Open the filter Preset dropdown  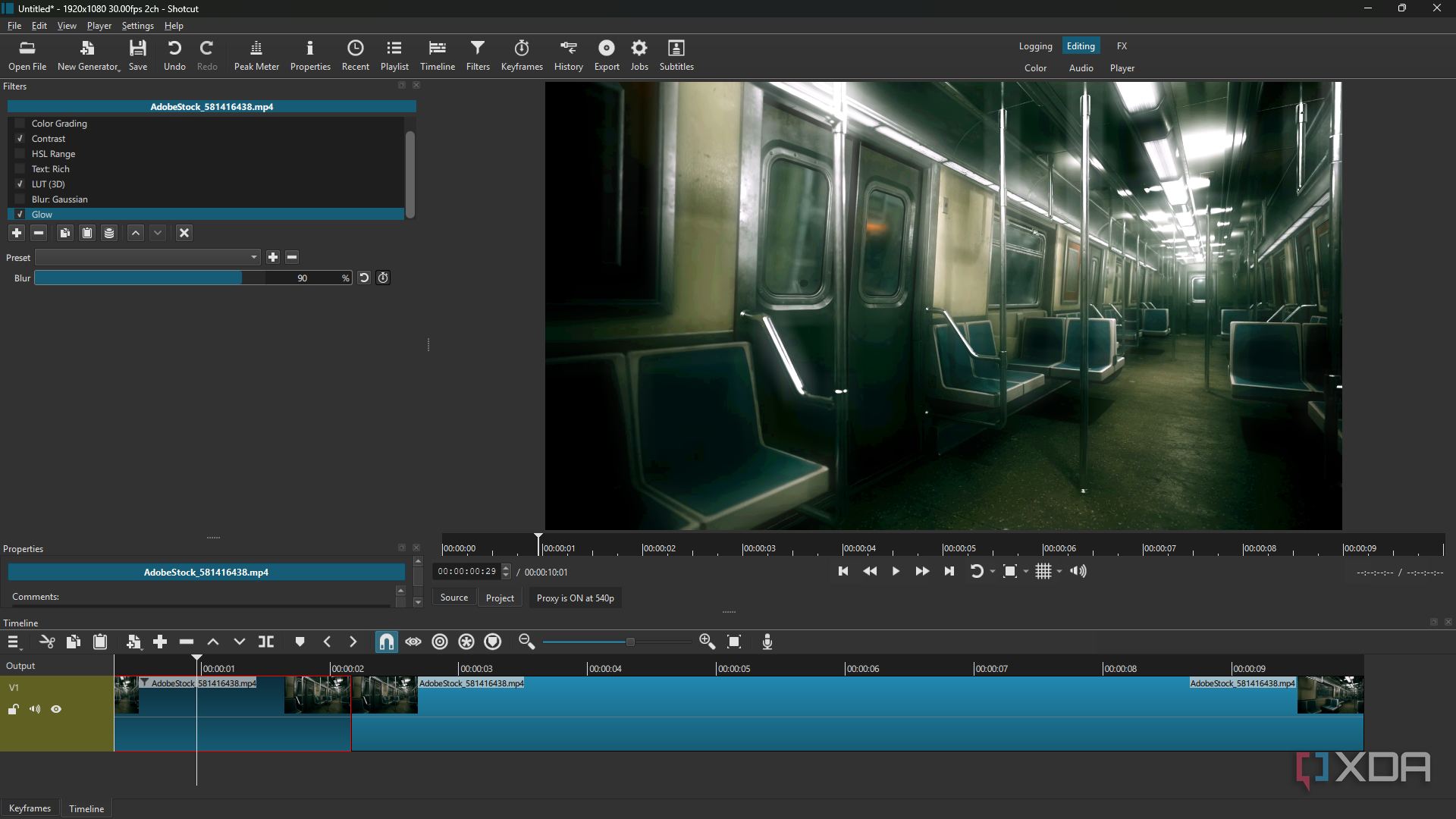coord(148,257)
